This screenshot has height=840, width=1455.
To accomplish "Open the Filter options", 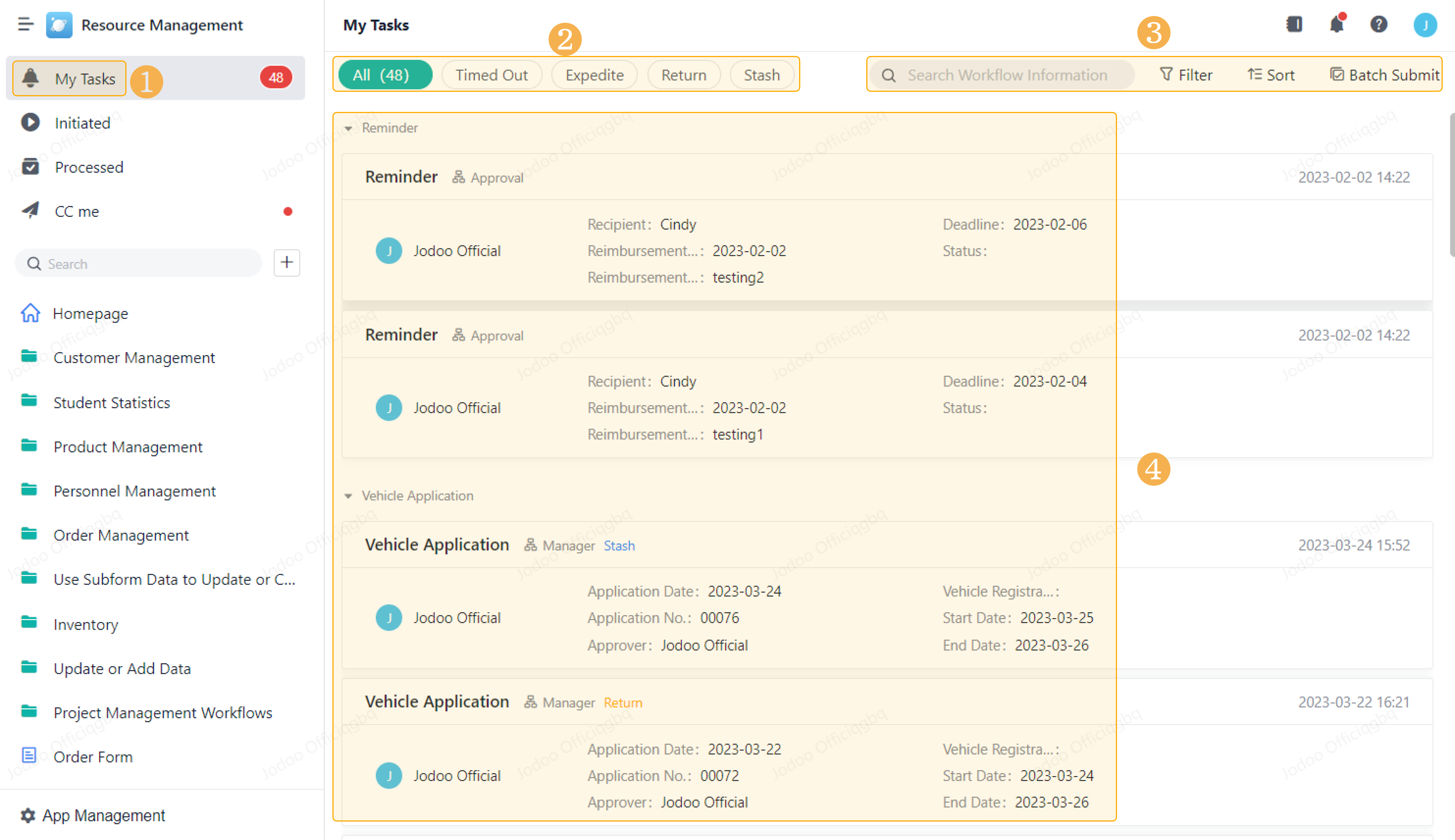I will pyautogui.click(x=1186, y=75).
